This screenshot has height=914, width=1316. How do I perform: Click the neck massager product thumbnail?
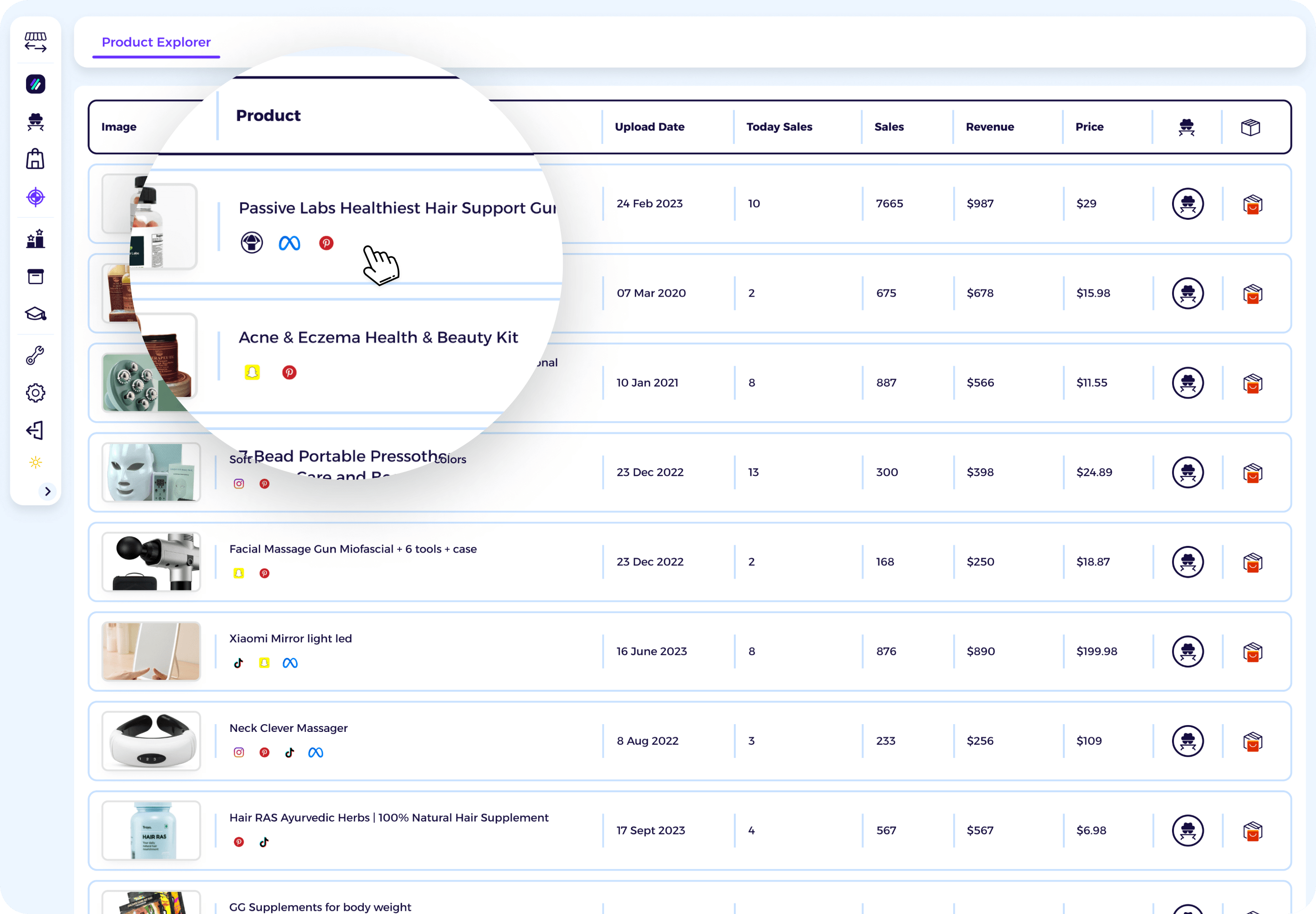(151, 741)
